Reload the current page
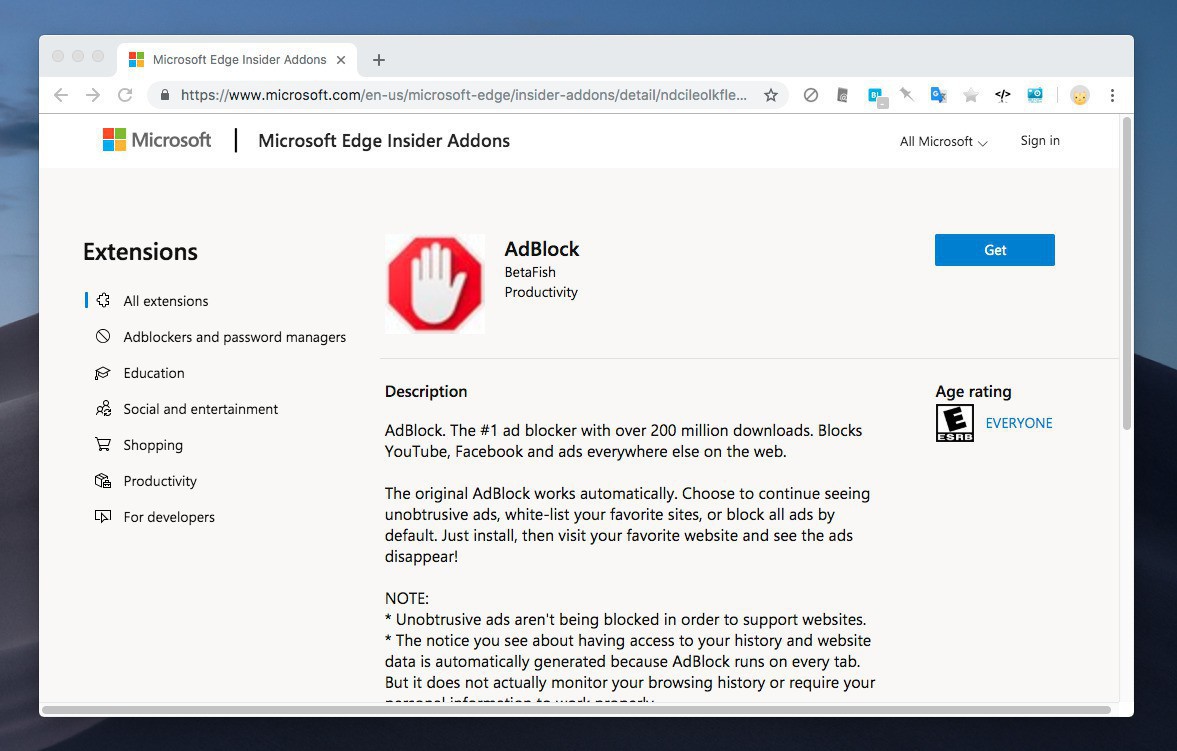This screenshot has height=751, width=1177. [x=125, y=95]
